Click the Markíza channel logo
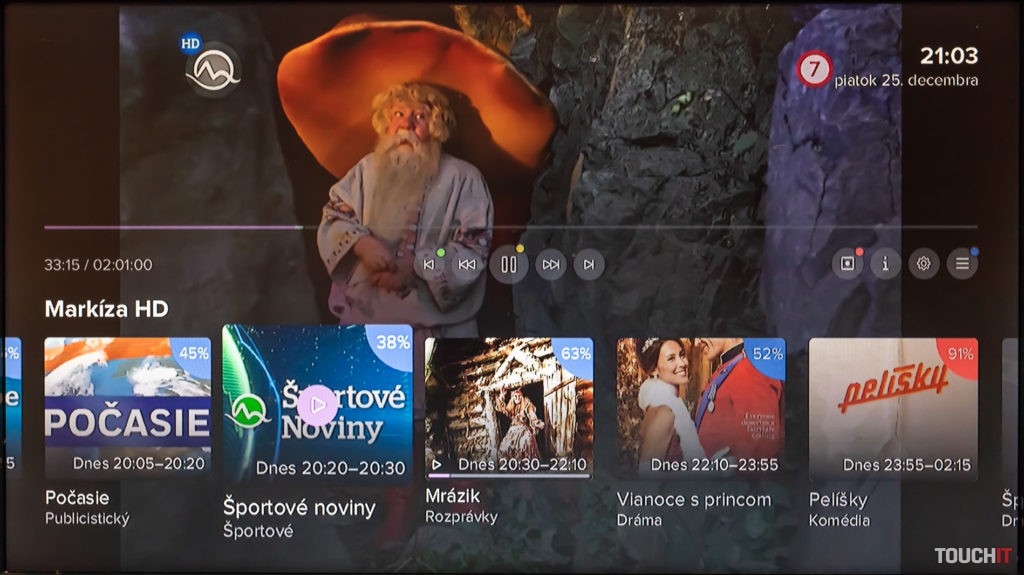The width and height of the screenshot is (1024, 575). [x=213, y=70]
